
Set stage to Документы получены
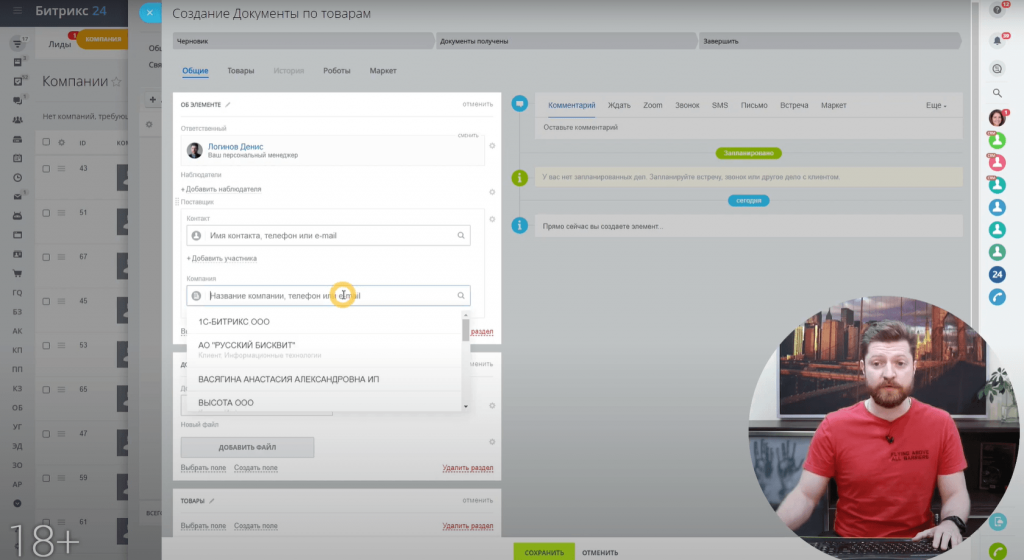pyautogui.click(x=565, y=41)
